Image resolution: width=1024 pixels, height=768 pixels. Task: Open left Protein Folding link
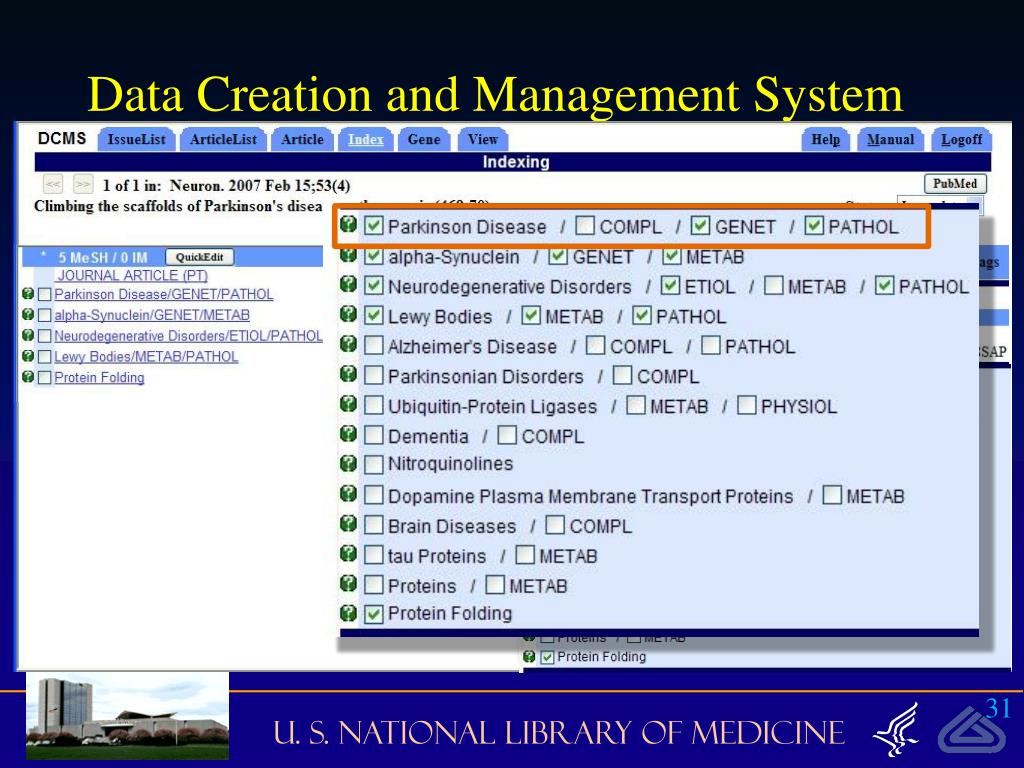99,377
